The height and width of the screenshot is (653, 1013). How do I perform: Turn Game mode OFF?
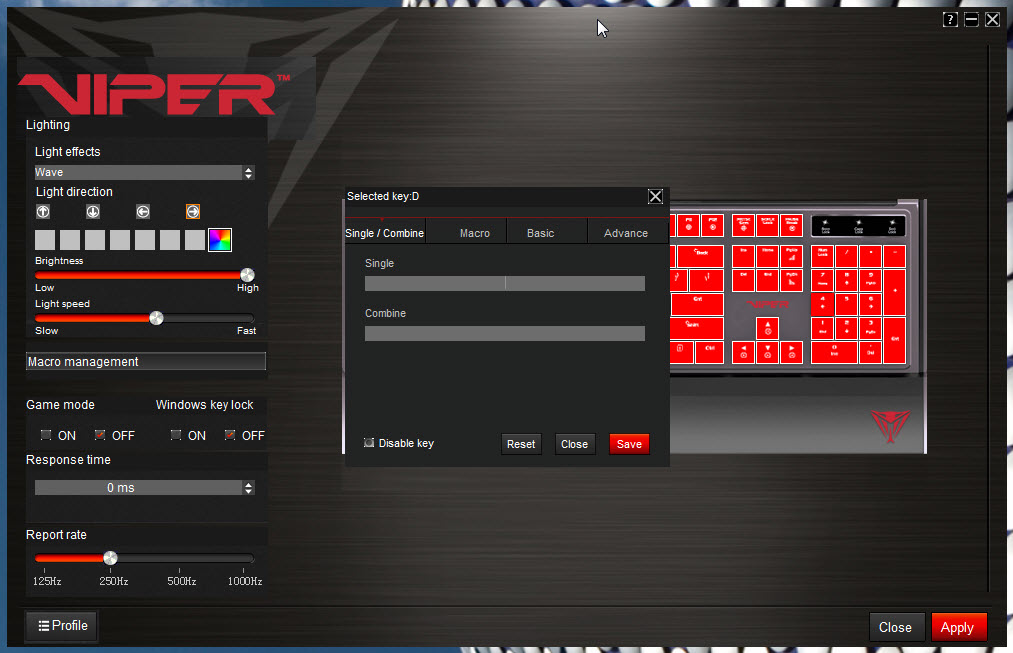point(99,435)
